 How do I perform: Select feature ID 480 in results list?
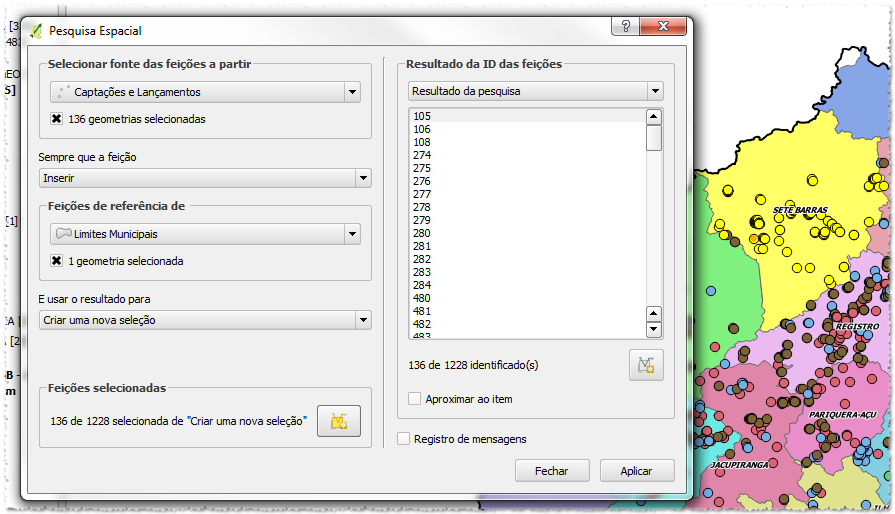(x=422, y=298)
